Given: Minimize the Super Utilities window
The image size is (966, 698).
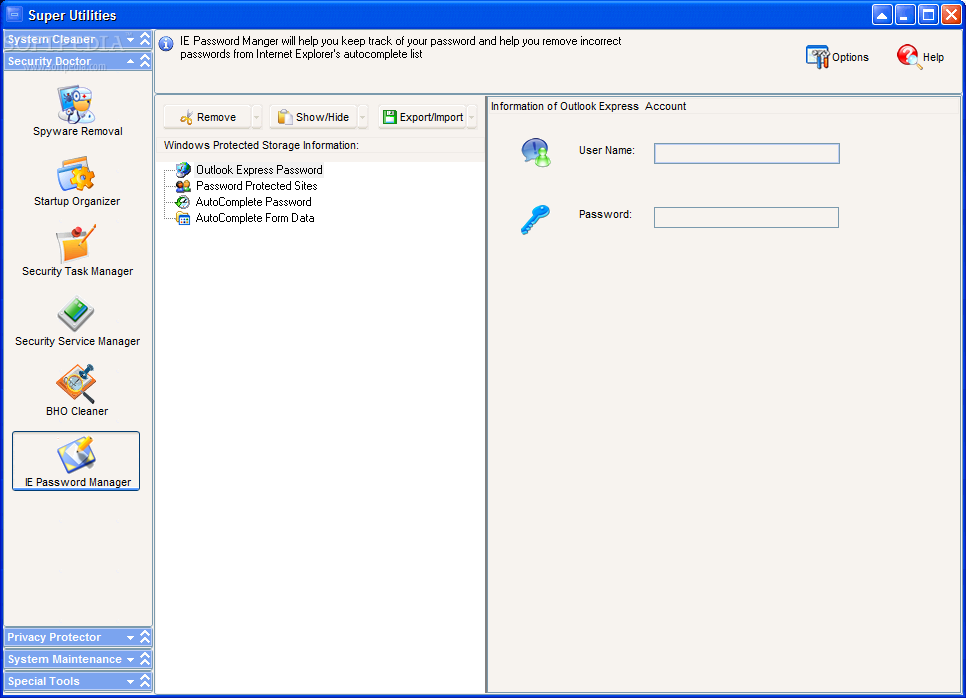Looking at the screenshot, I should 905,15.
